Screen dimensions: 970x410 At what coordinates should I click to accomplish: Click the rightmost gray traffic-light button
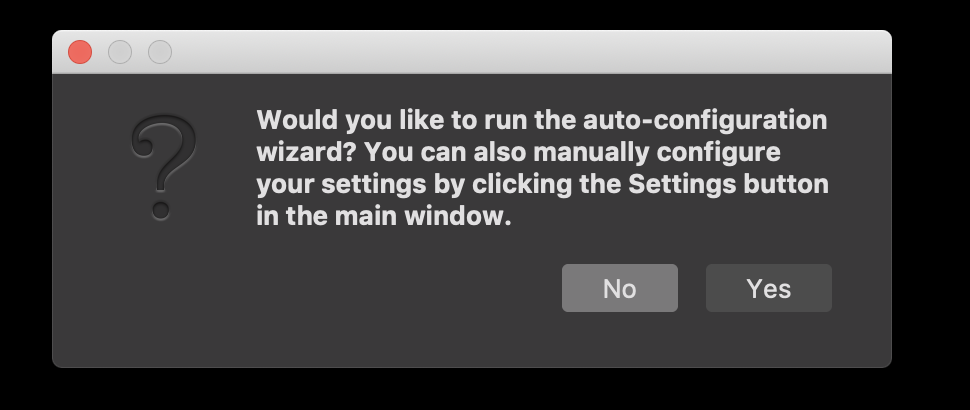[160, 52]
